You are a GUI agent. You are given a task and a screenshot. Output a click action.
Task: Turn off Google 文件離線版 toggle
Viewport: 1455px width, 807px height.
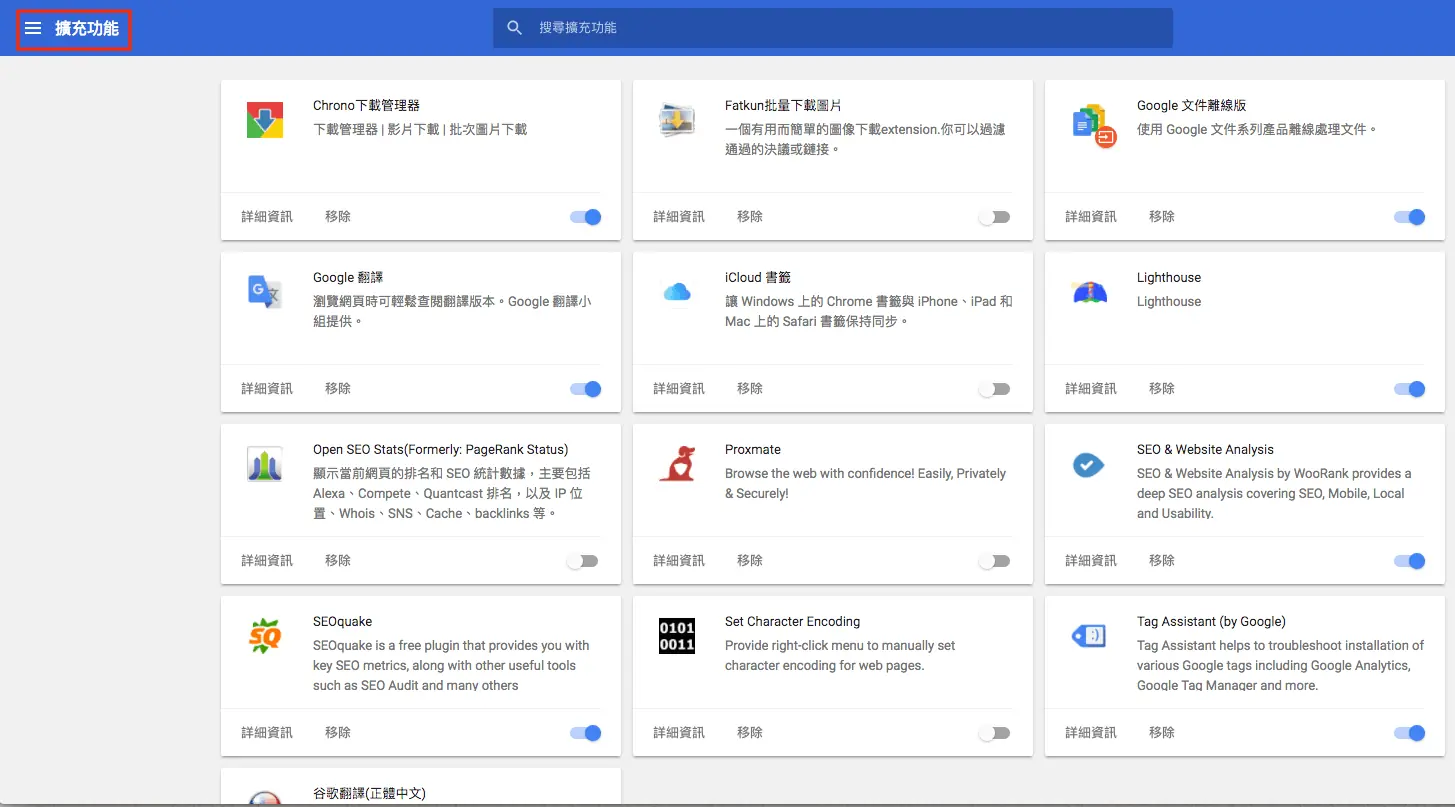[x=1410, y=217]
